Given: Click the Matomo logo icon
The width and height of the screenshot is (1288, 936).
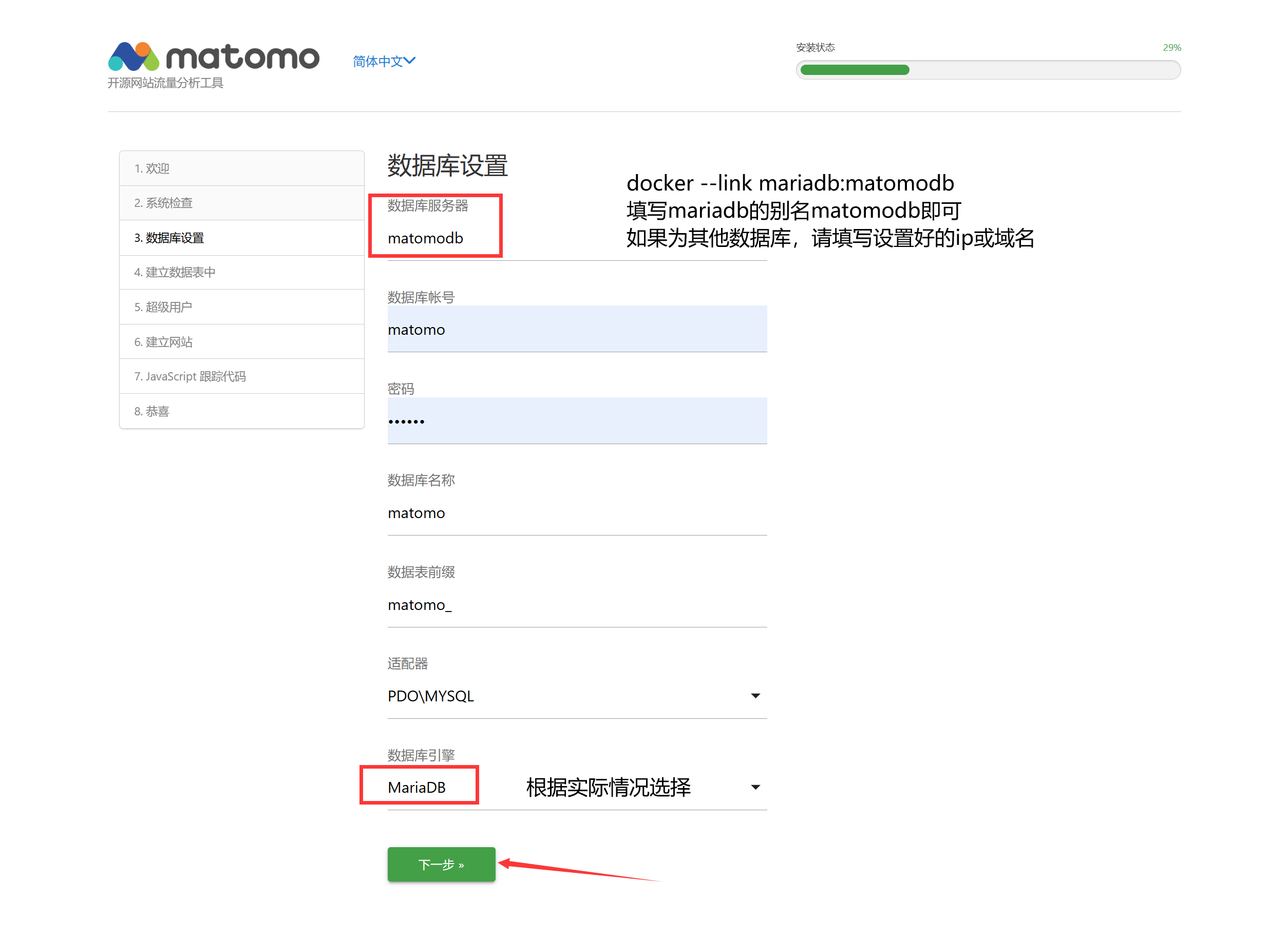Looking at the screenshot, I should [134, 56].
